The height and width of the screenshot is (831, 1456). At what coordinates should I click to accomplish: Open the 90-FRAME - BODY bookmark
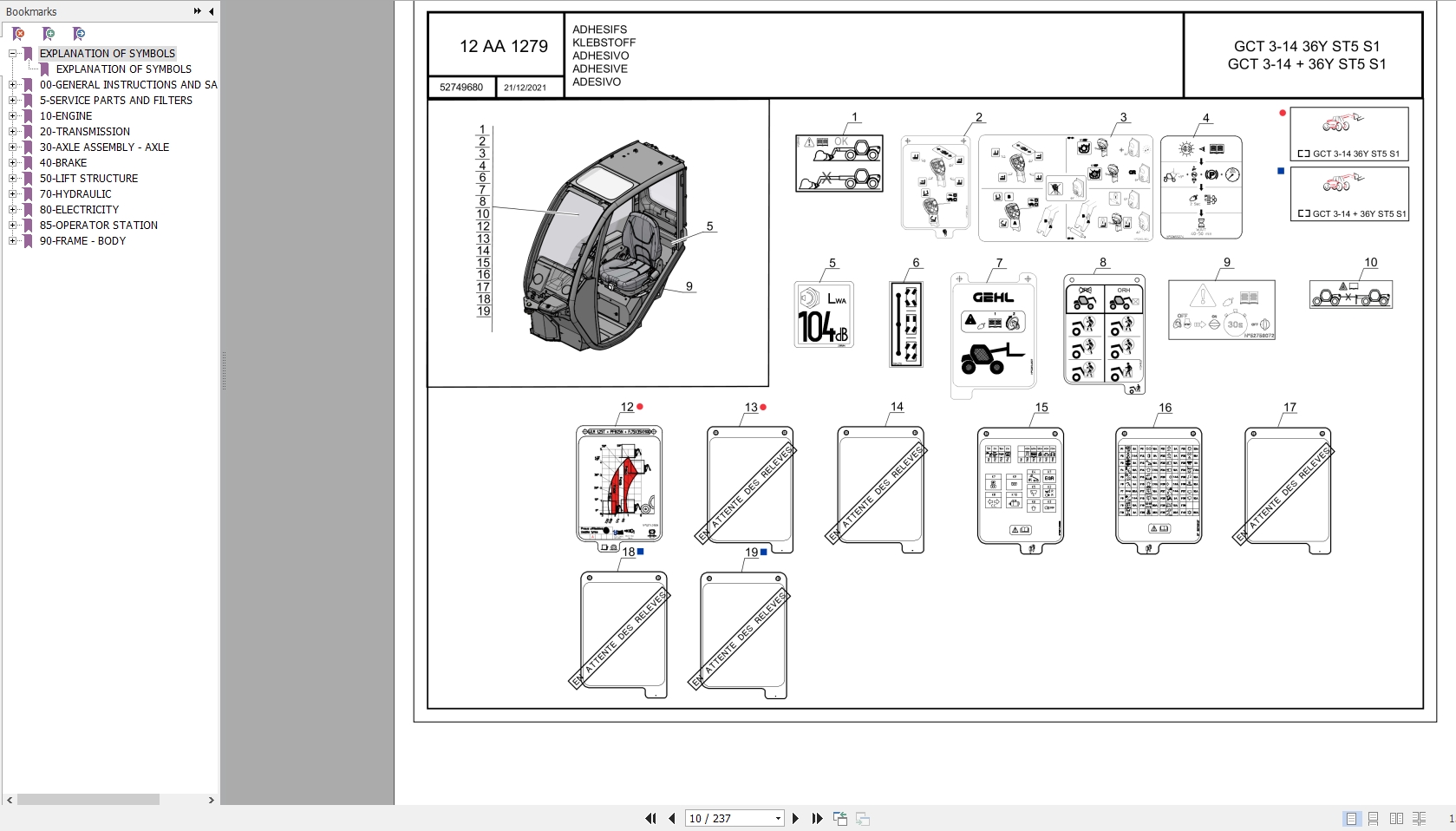point(82,240)
